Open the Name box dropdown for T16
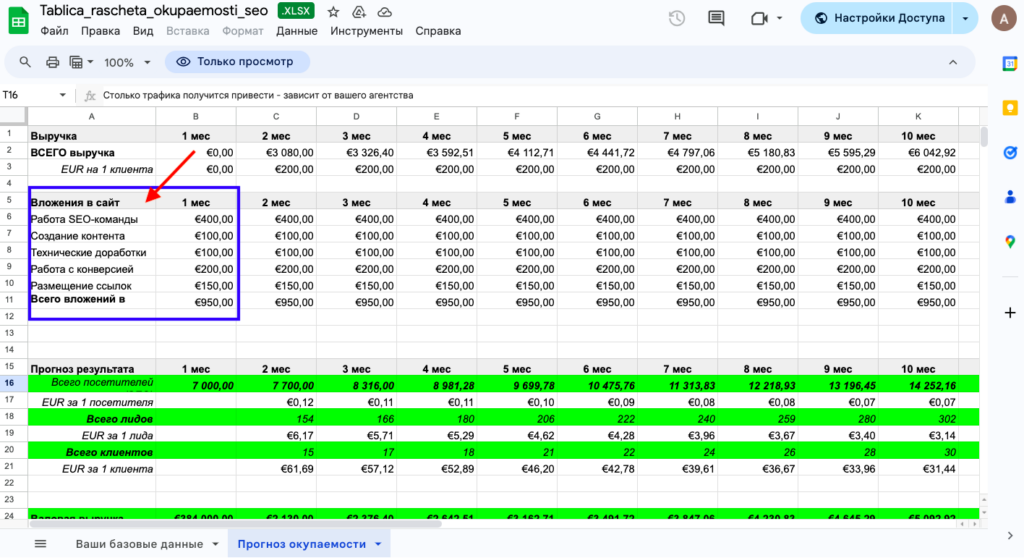The image size is (1024, 558). [x=62, y=95]
